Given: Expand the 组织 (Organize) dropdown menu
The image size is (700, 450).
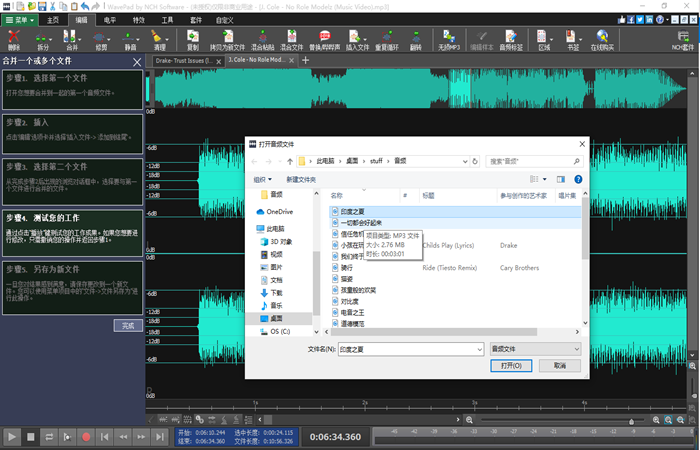Looking at the screenshot, I should (x=263, y=179).
